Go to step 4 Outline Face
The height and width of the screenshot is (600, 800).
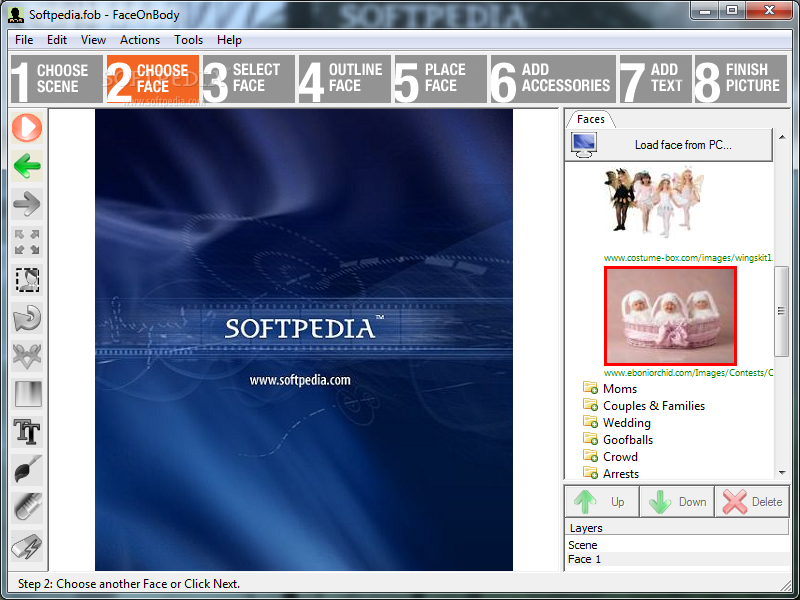[344, 80]
